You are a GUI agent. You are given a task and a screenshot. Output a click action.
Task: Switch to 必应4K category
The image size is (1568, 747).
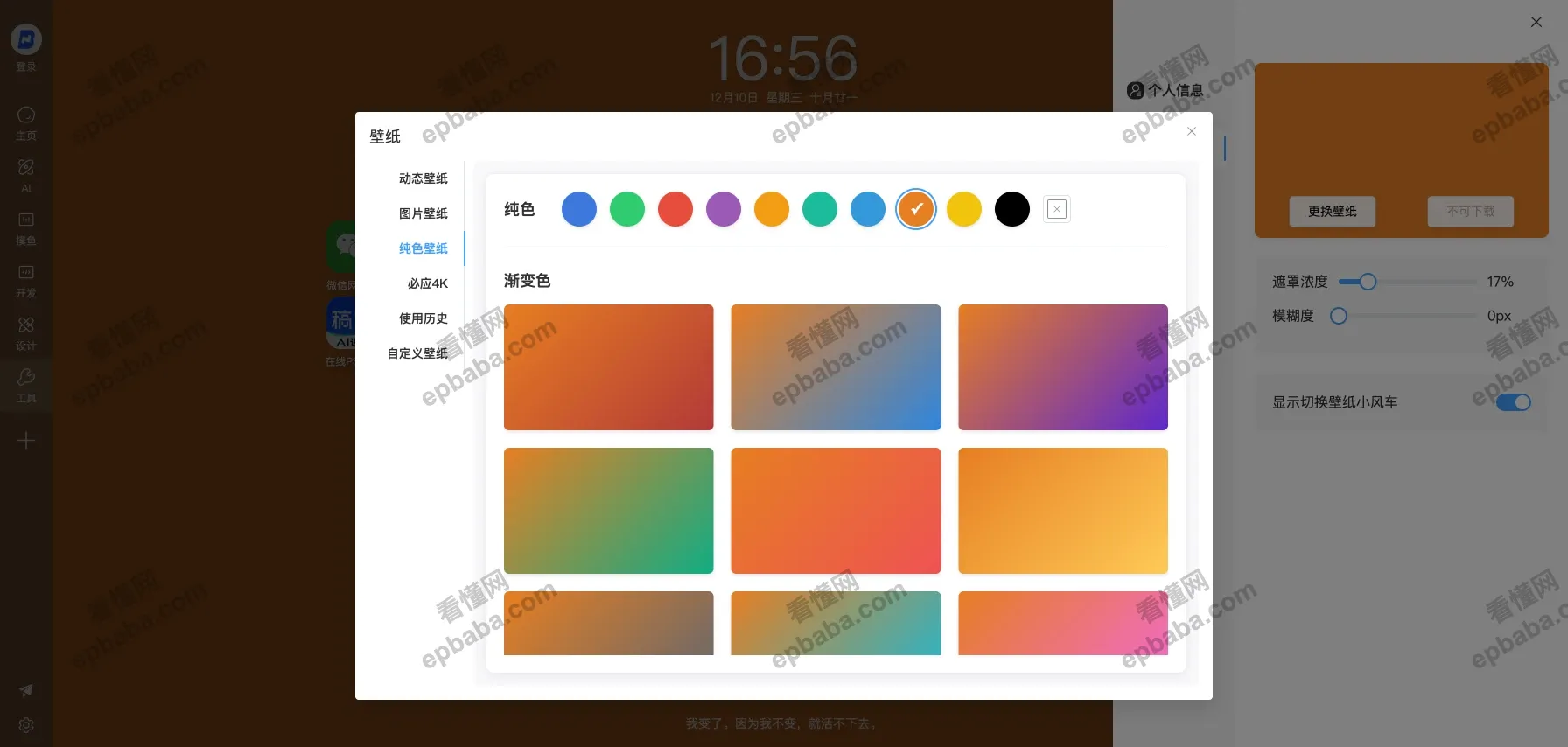[427, 283]
